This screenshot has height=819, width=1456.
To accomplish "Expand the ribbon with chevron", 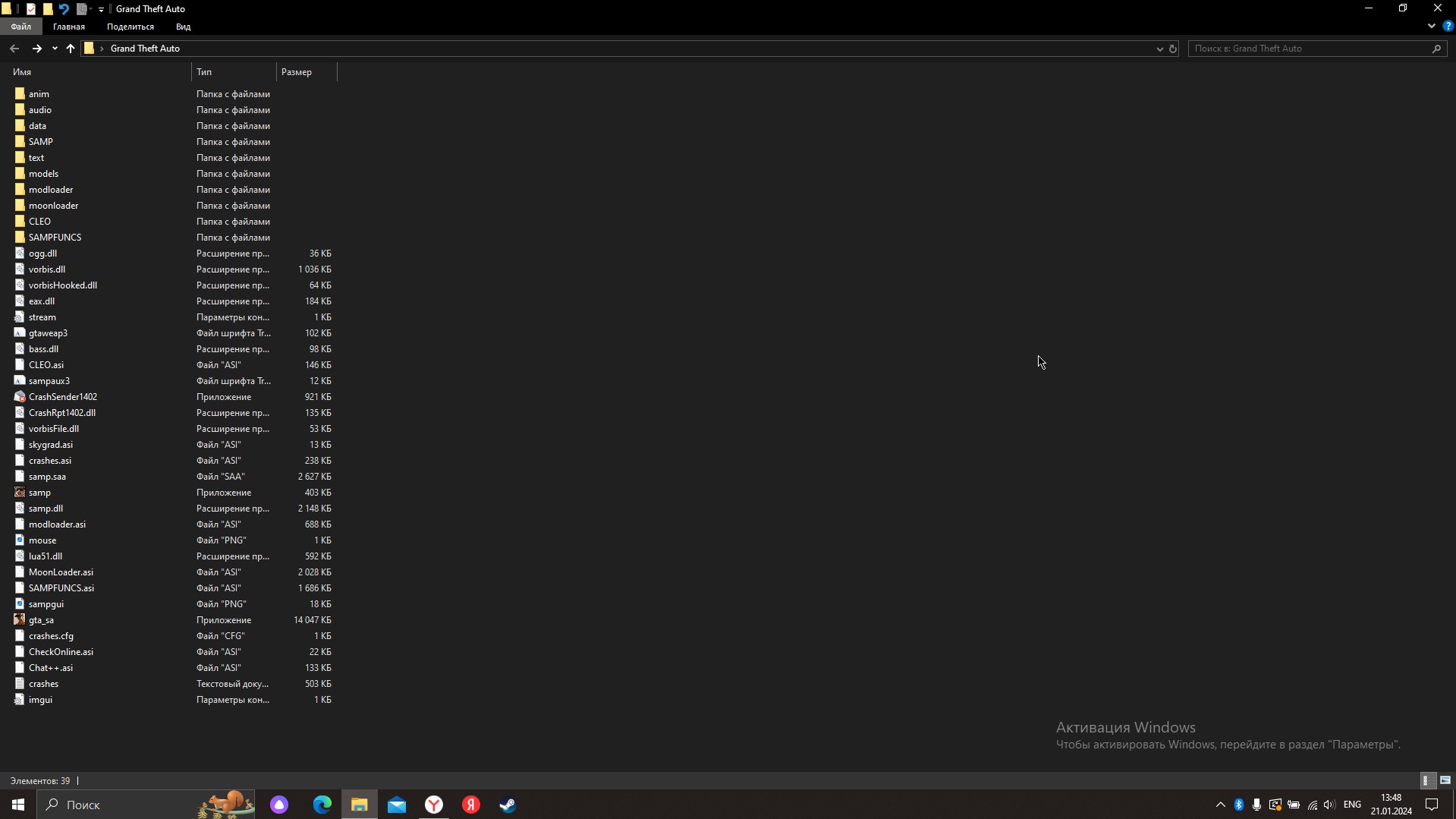I will pyautogui.click(x=1432, y=27).
